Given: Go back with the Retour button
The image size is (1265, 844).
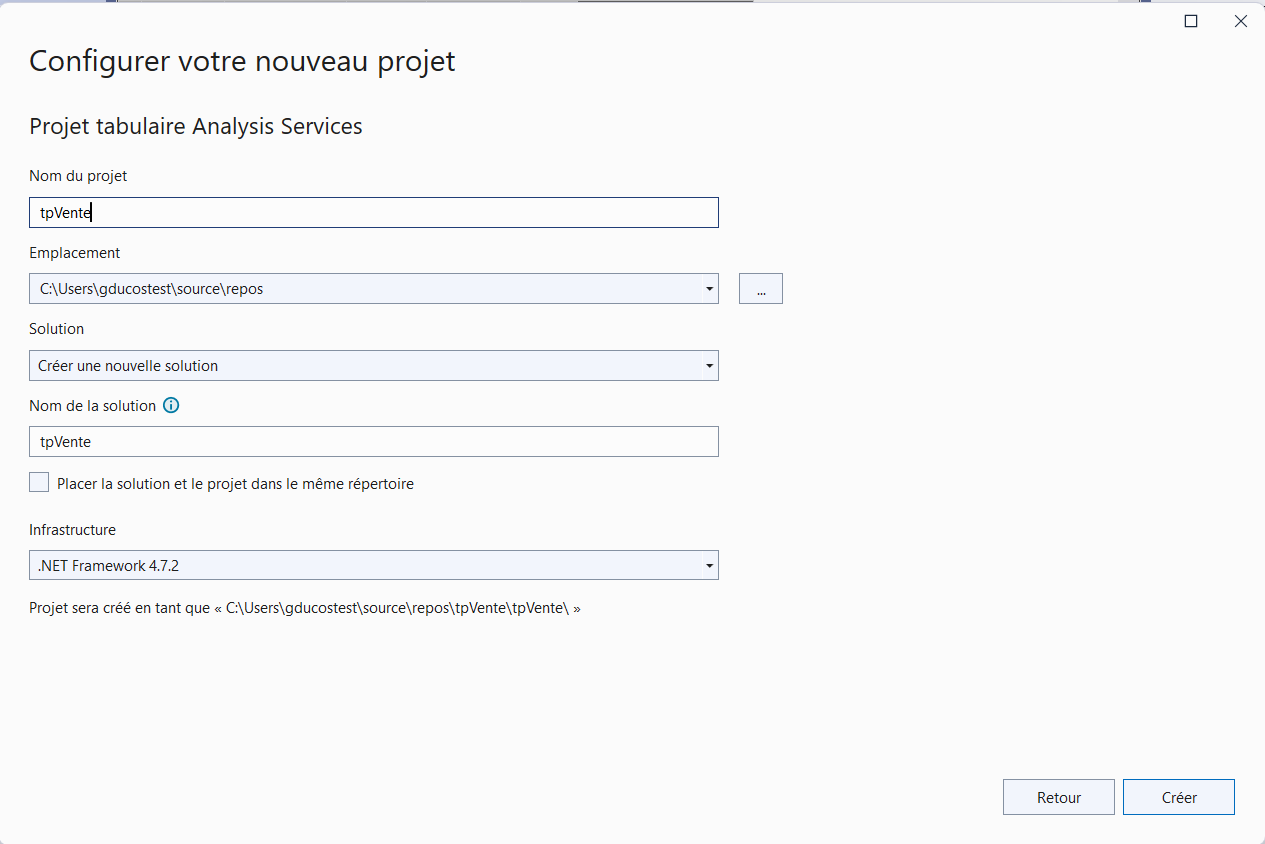Looking at the screenshot, I should (x=1059, y=797).
